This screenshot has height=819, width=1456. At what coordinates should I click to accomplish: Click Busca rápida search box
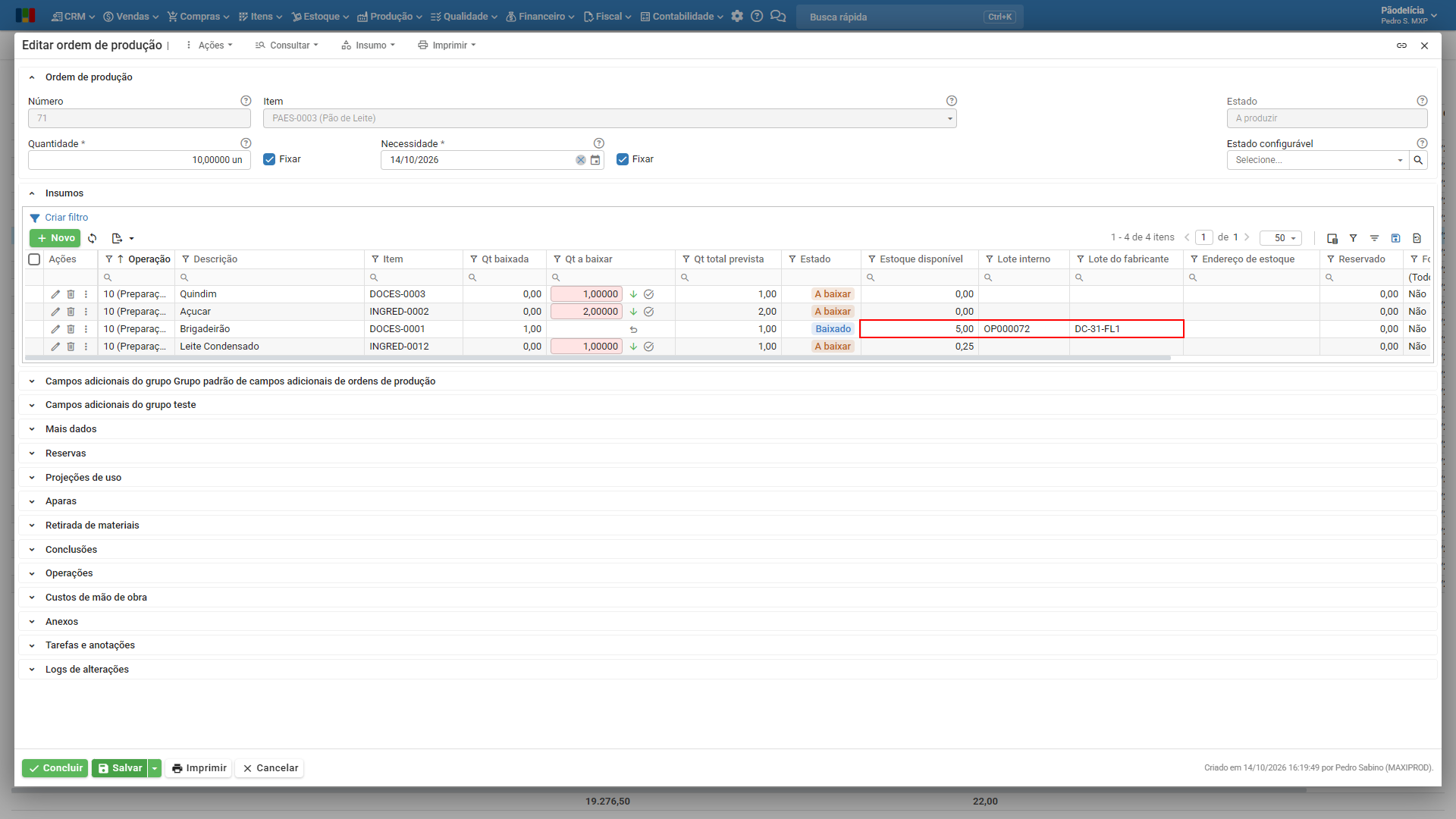909,17
